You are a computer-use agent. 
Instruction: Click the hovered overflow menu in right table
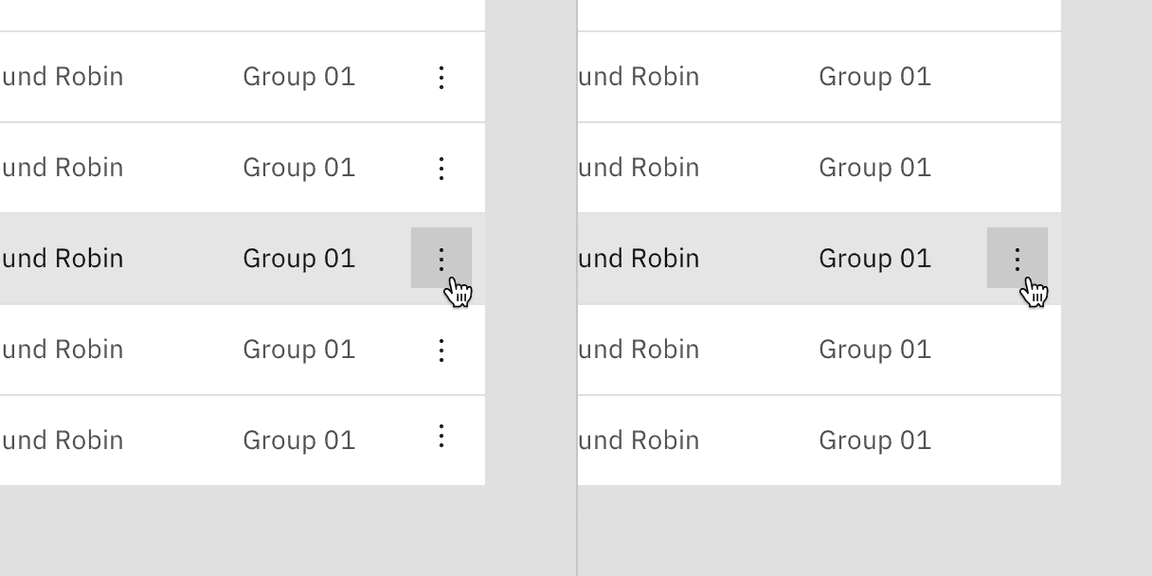pyautogui.click(x=1017, y=258)
